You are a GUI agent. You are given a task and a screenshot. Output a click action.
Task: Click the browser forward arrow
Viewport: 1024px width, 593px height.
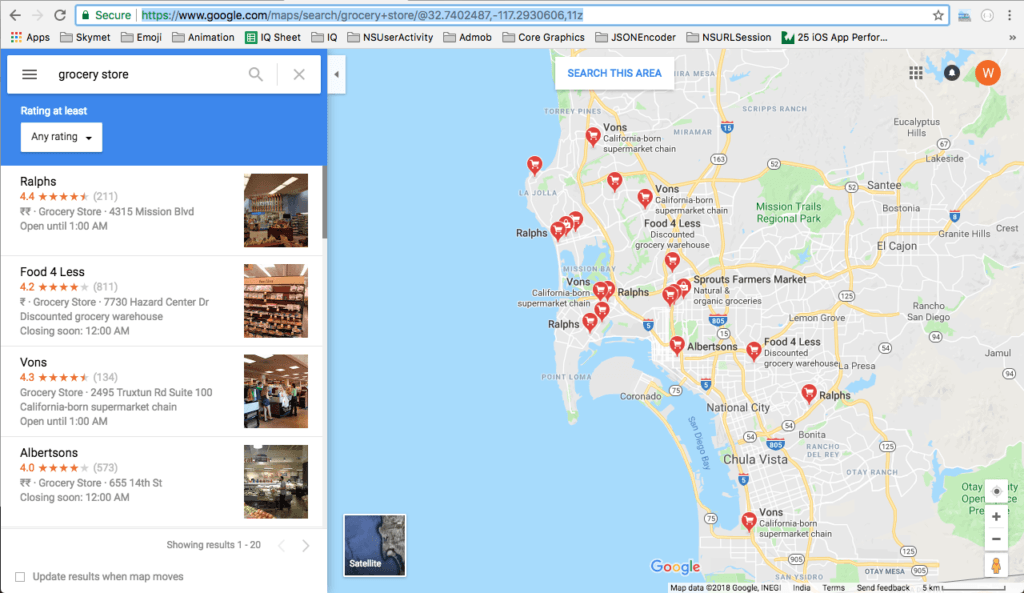[37, 15]
